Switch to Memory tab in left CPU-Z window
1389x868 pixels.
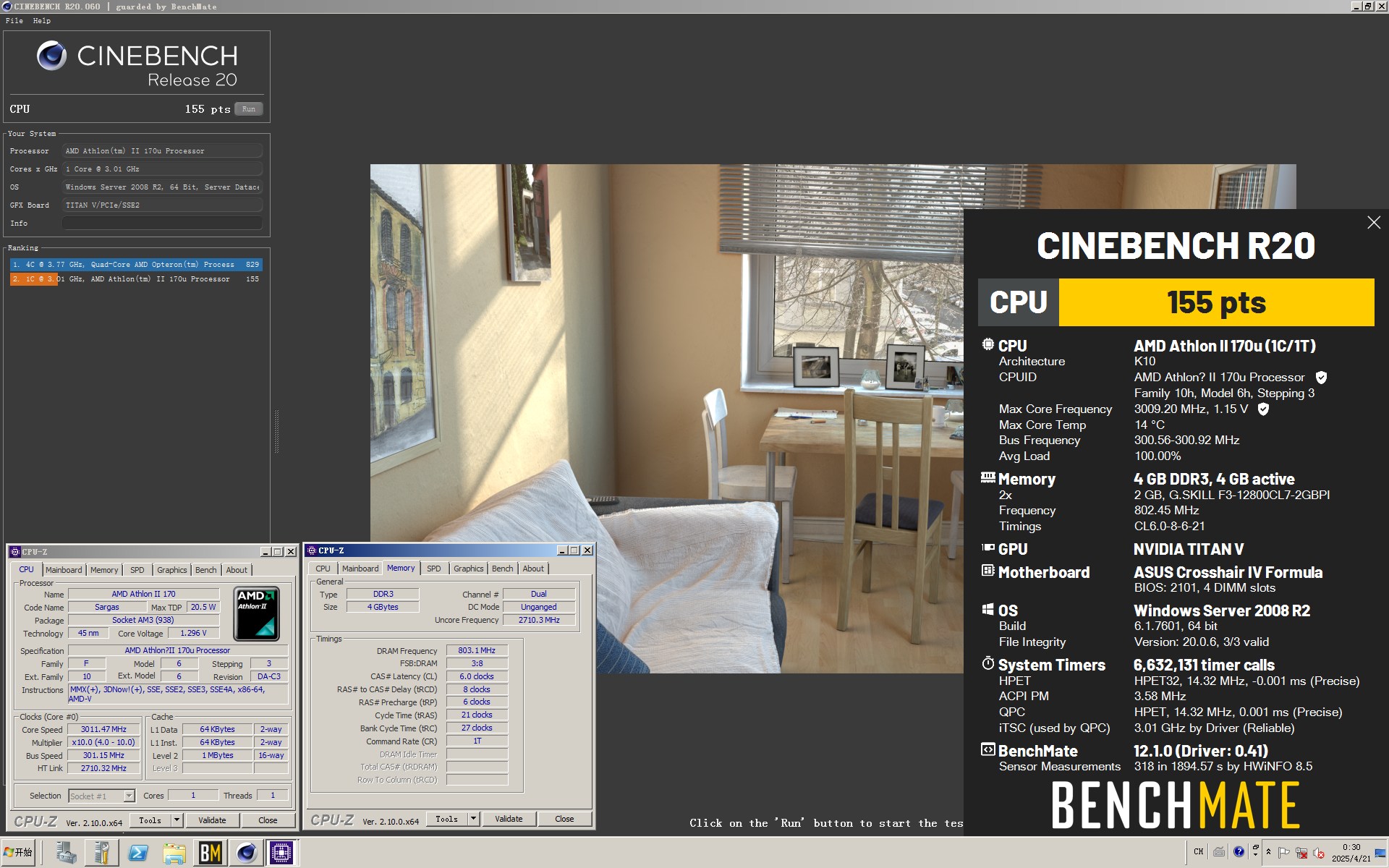point(104,570)
